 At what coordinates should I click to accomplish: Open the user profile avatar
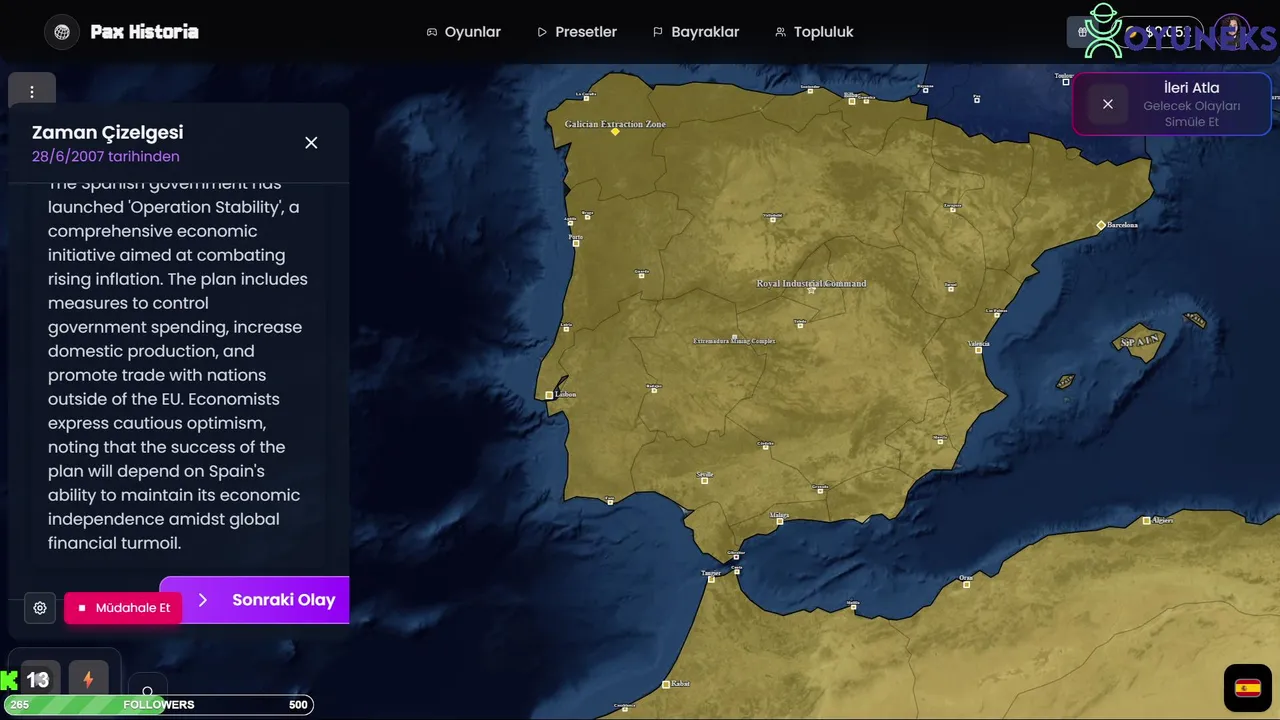click(1232, 31)
